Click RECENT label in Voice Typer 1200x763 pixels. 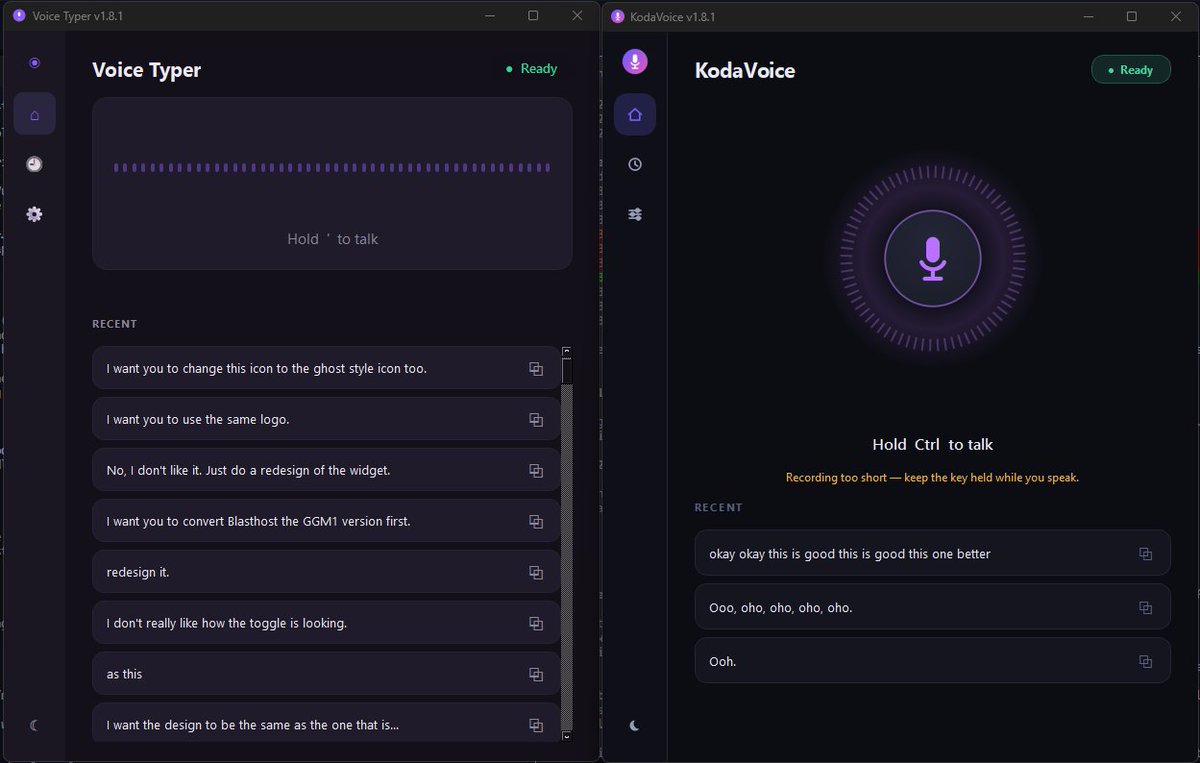tap(115, 324)
